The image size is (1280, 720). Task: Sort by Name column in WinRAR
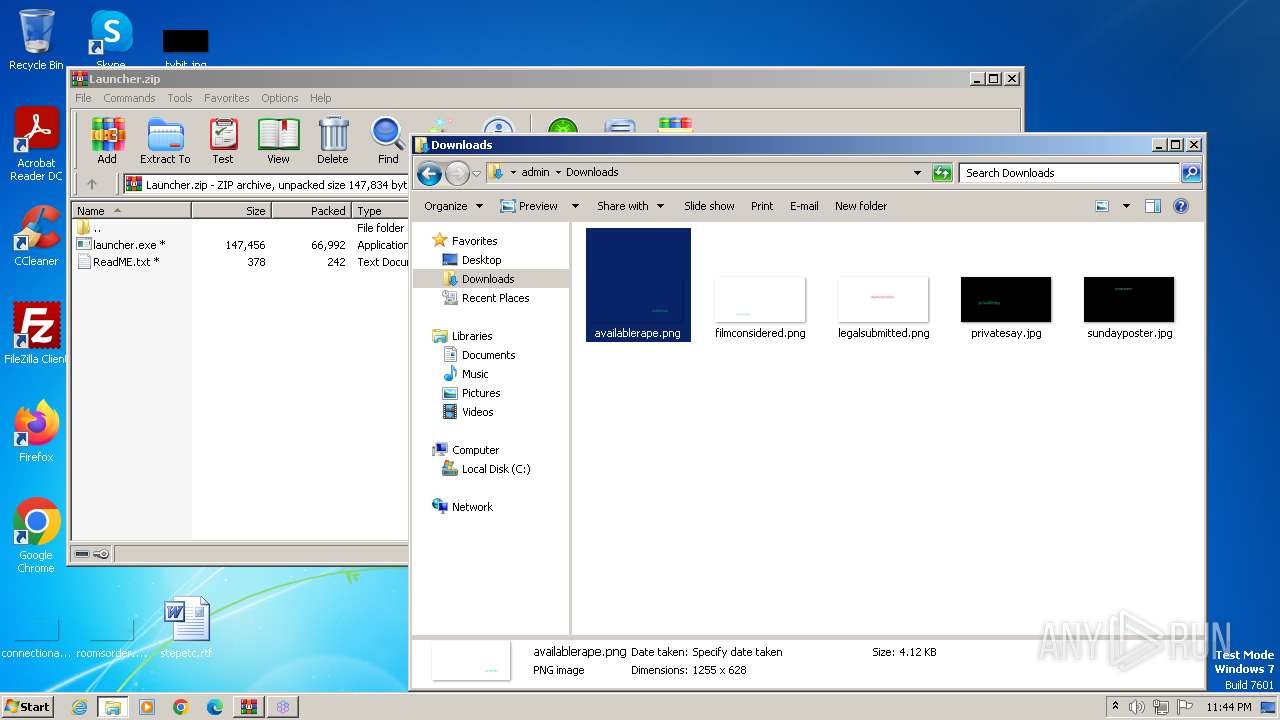click(131, 211)
